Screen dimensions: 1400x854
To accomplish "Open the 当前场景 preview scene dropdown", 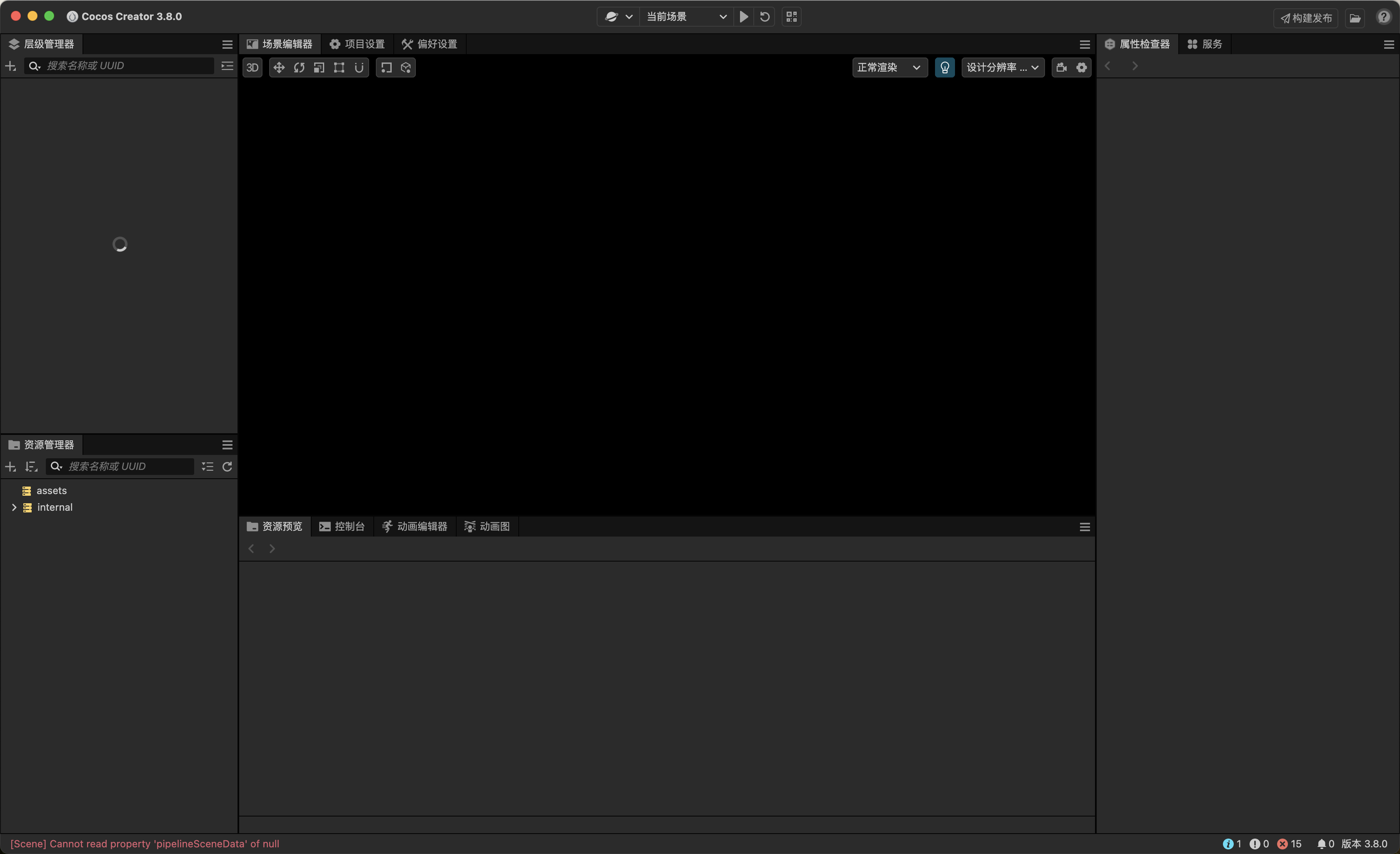I will pos(686,17).
